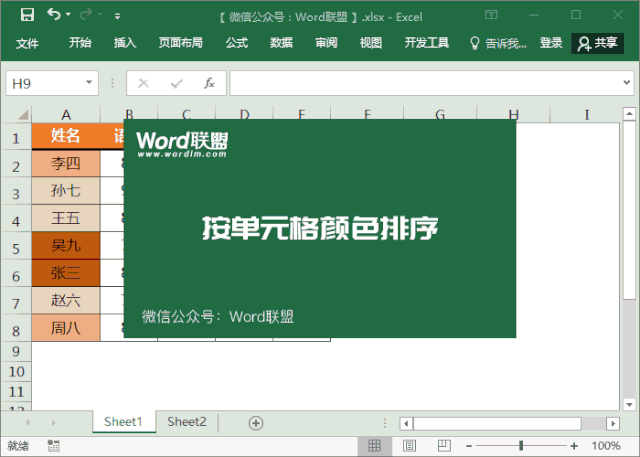Open the Undo history dropdown arrow
The image size is (640, 457).
[x=68, y=15]
